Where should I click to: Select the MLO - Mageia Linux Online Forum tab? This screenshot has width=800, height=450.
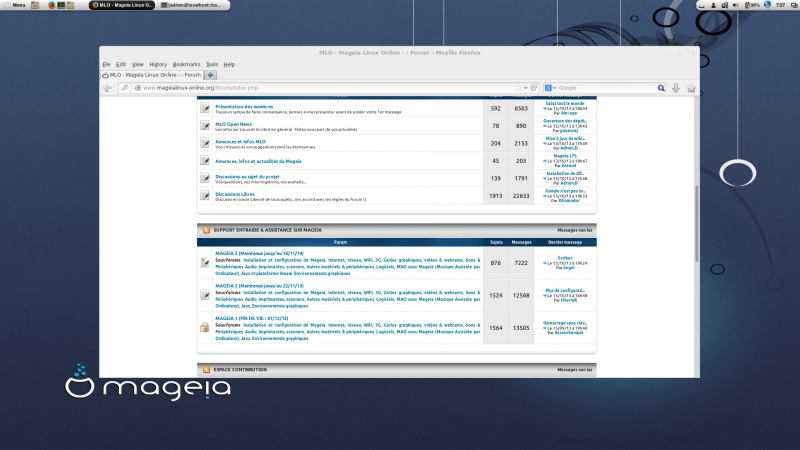point(152,75)
